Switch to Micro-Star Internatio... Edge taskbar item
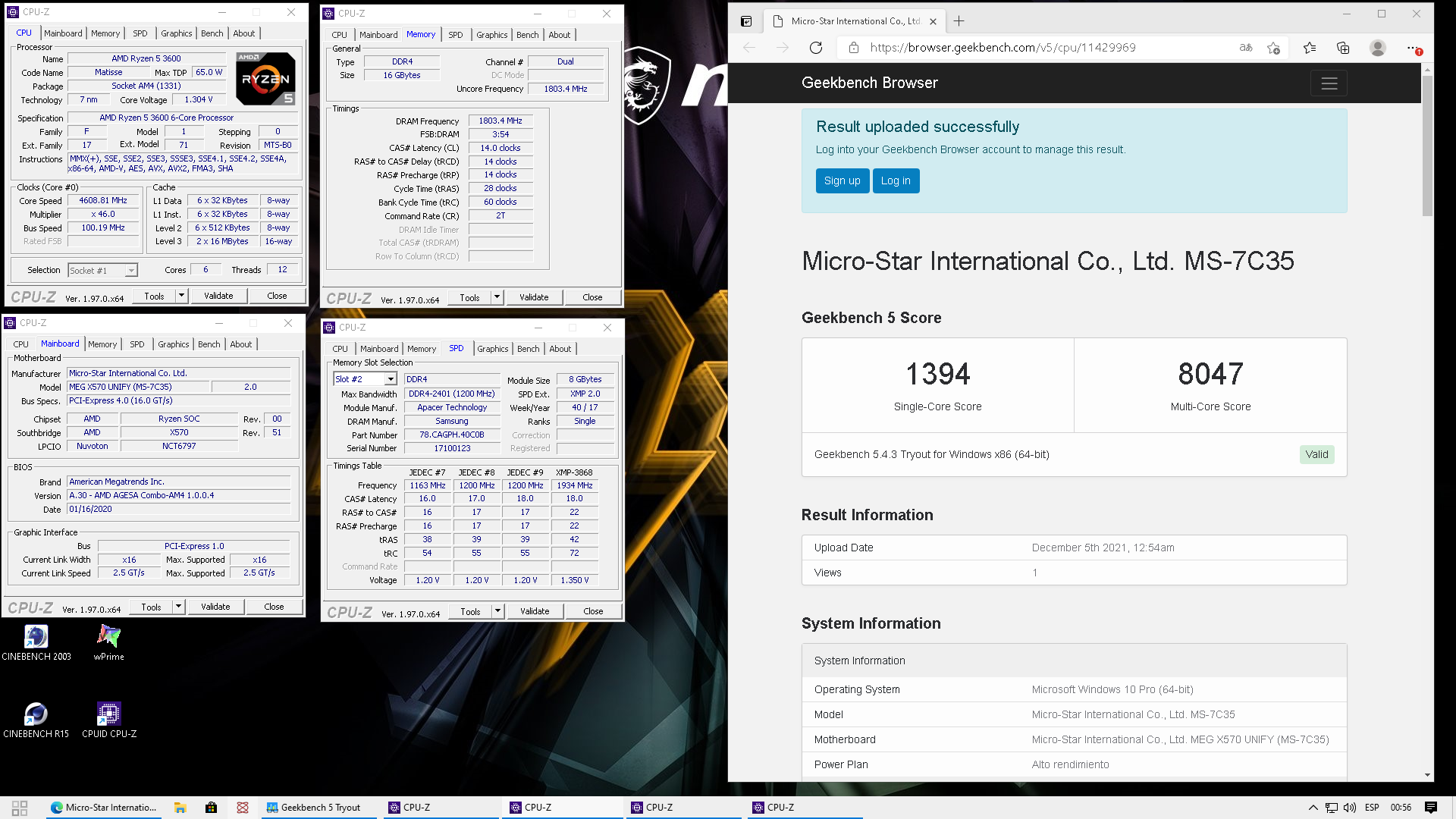 tap(102, 808)
